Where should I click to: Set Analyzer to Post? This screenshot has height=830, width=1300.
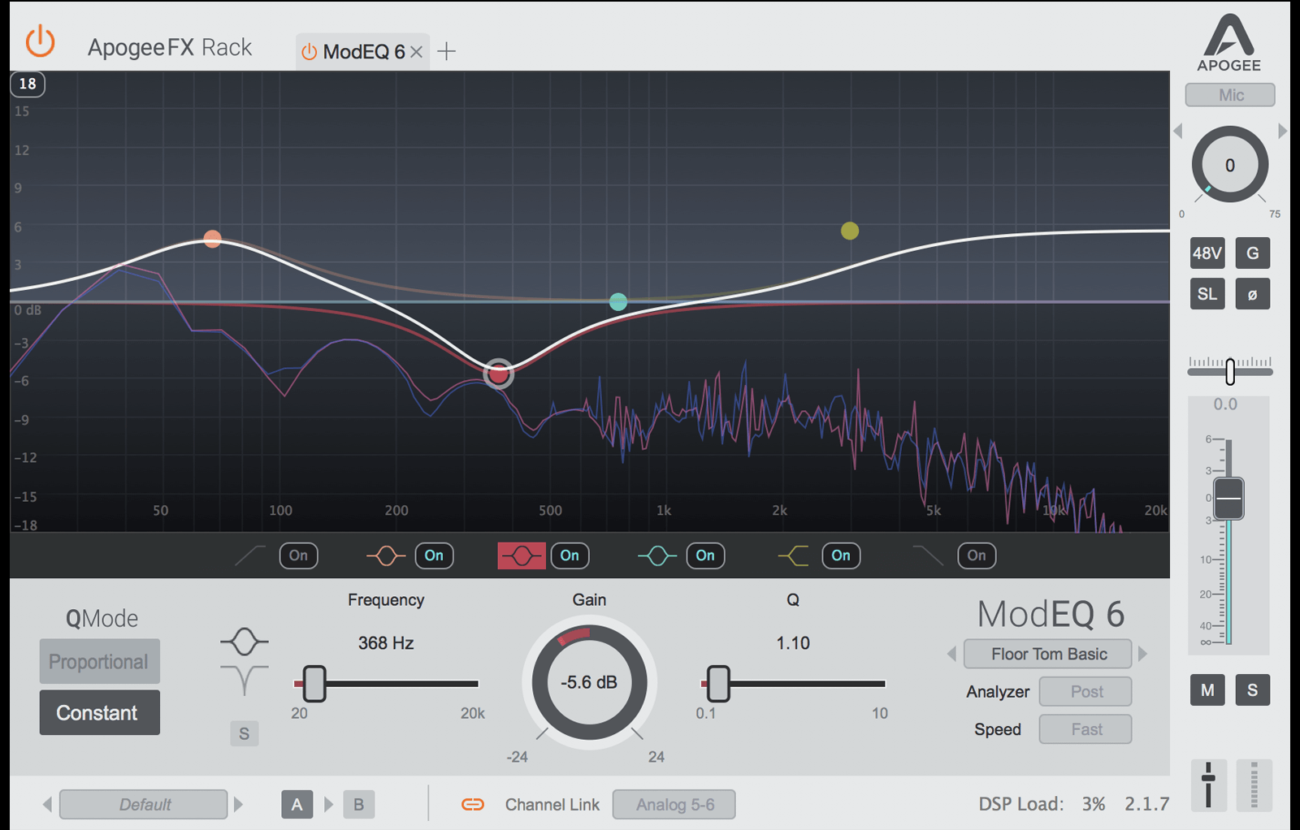1085,691
